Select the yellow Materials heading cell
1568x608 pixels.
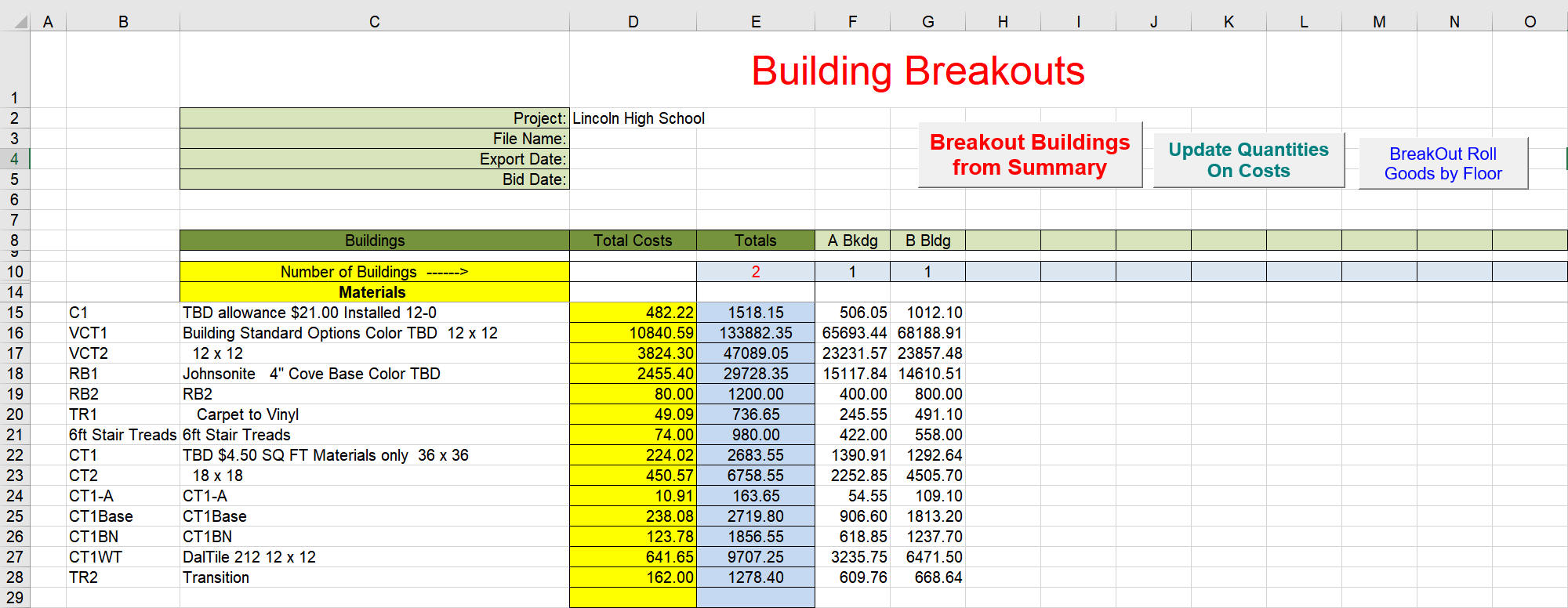374,292
